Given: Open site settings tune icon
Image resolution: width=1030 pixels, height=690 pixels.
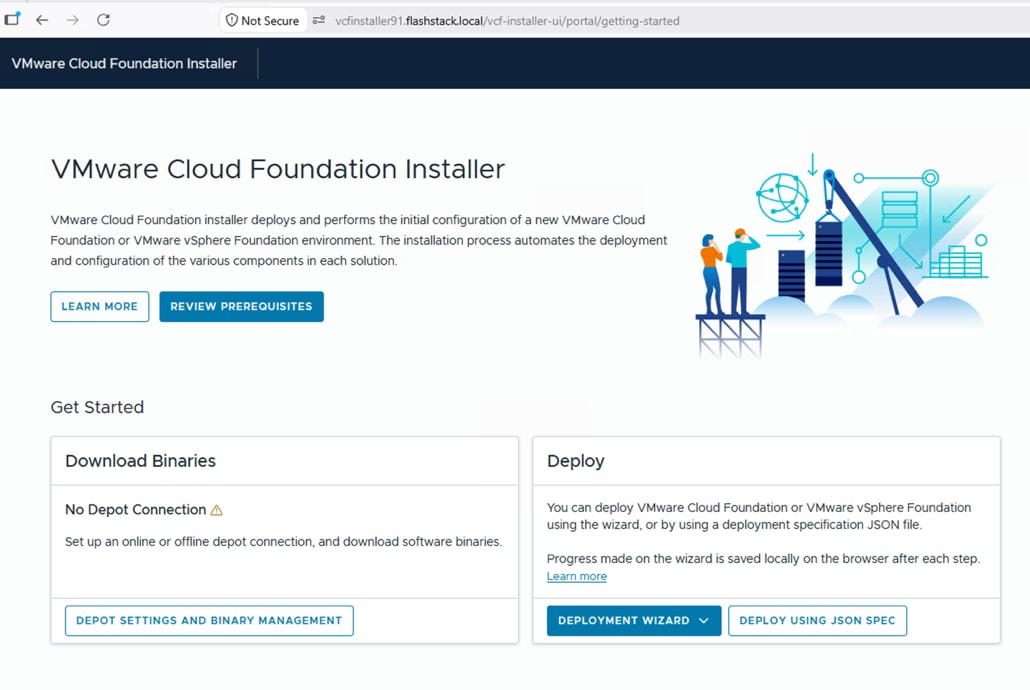Looking at the screenshot, I should coord(319,20).
